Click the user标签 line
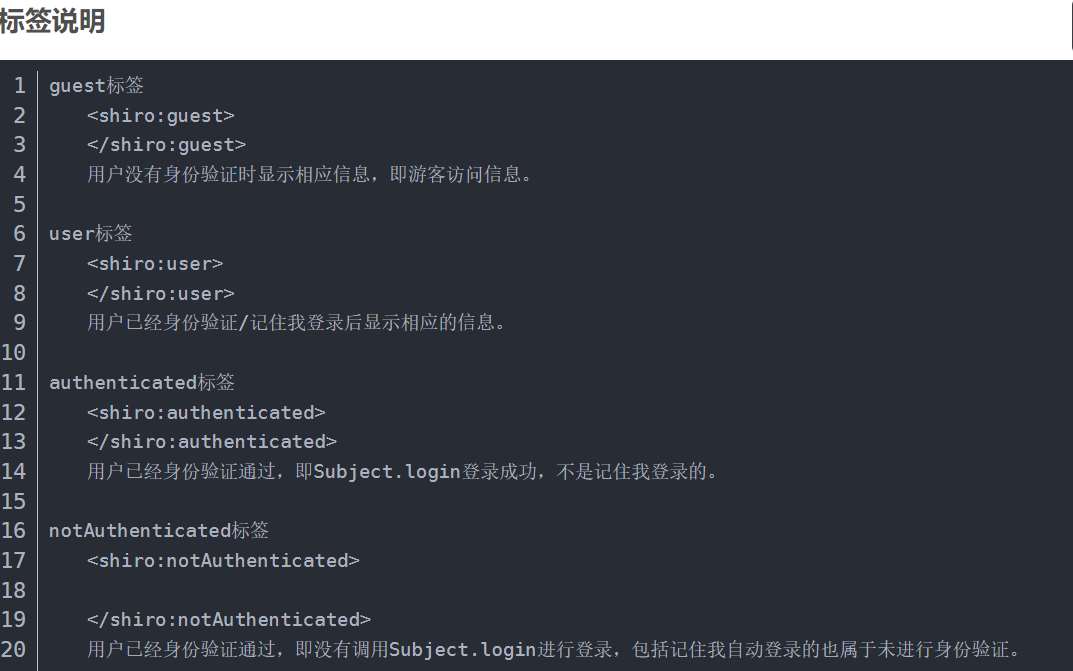The image size is (1073, 671). tap(90, 233)
